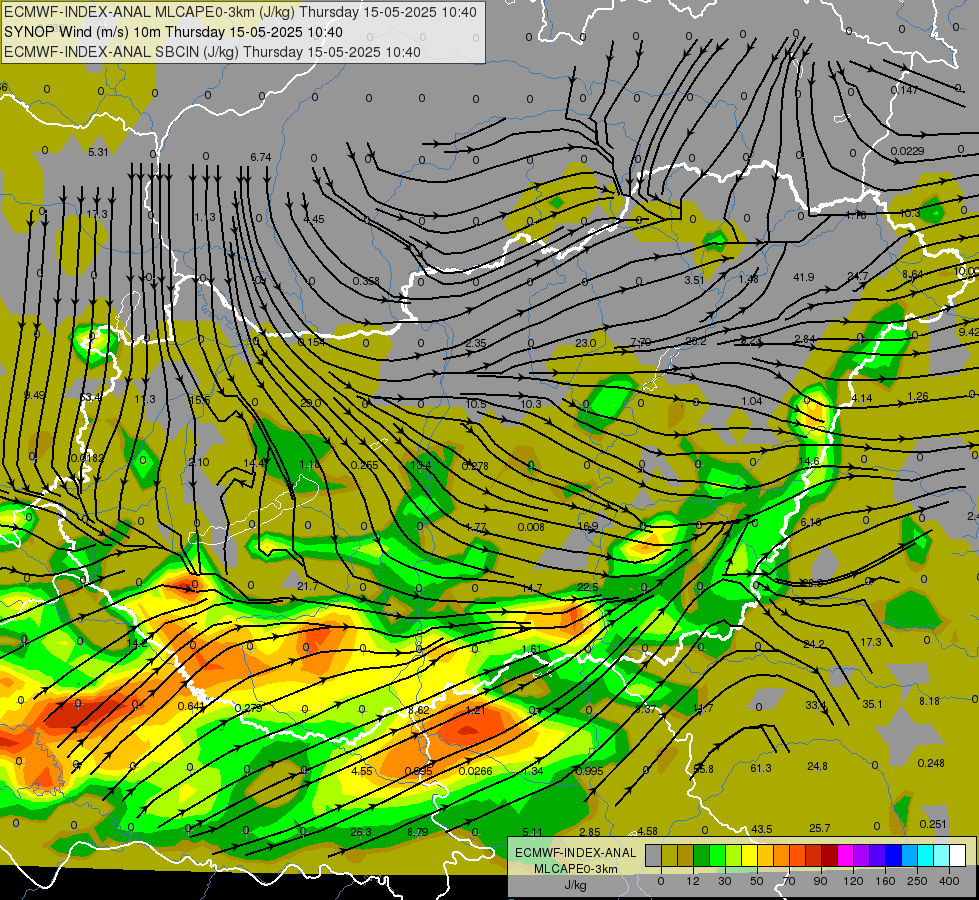Click the legend unit label J/kg
The height and width of the screenshot is (900, 979).
(x=575, y=885)
